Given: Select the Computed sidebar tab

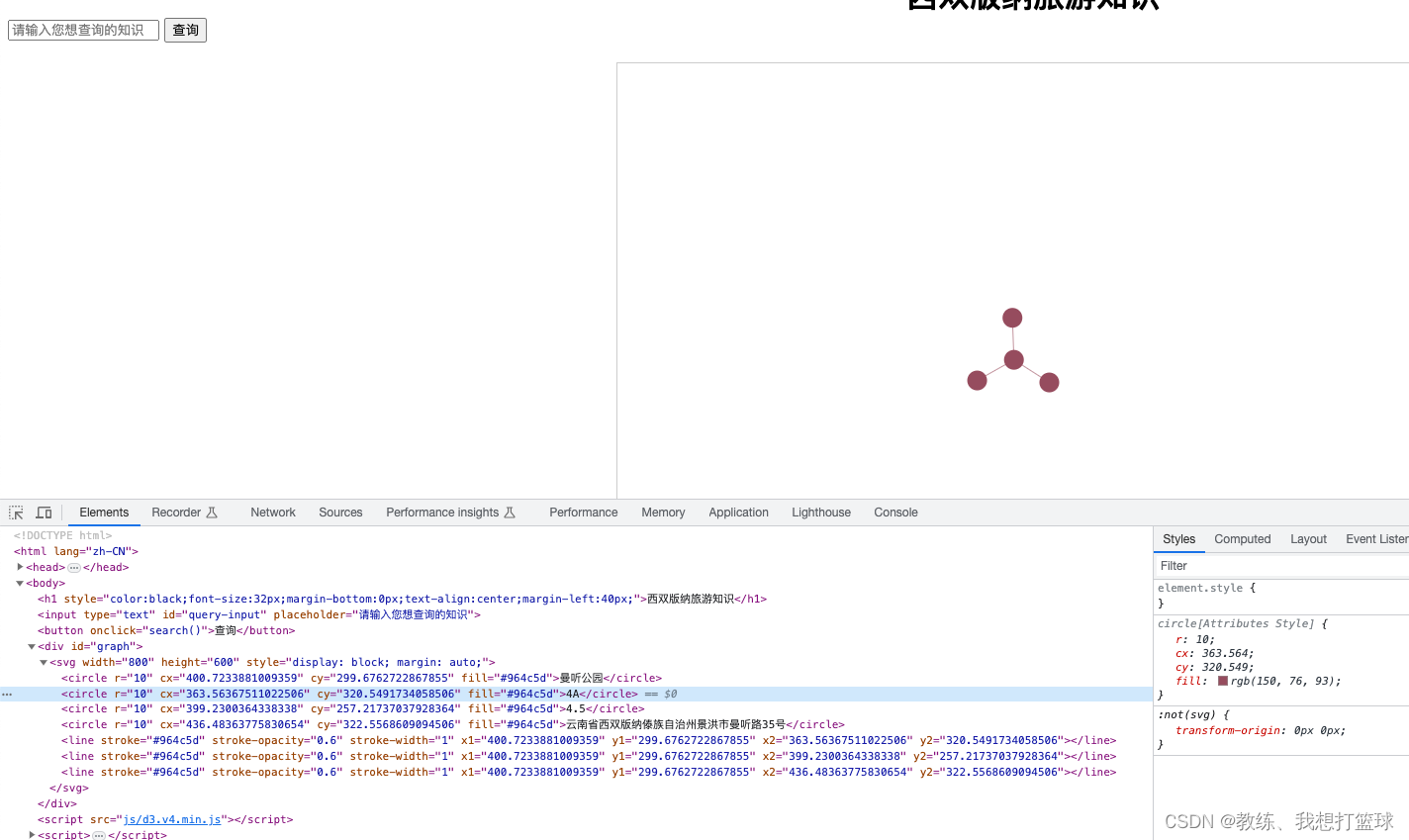Looking at the screenshot, I should coord(1243,539).
